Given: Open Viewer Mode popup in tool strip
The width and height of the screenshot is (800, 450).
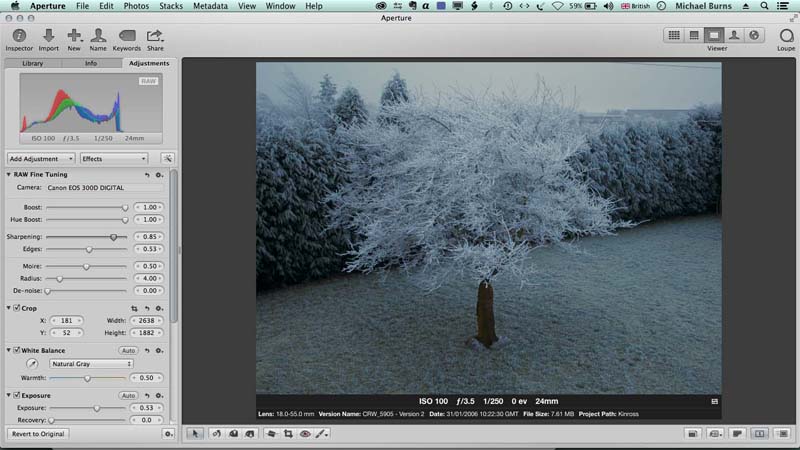Looking at the screenshot, I should click(715, 434).
